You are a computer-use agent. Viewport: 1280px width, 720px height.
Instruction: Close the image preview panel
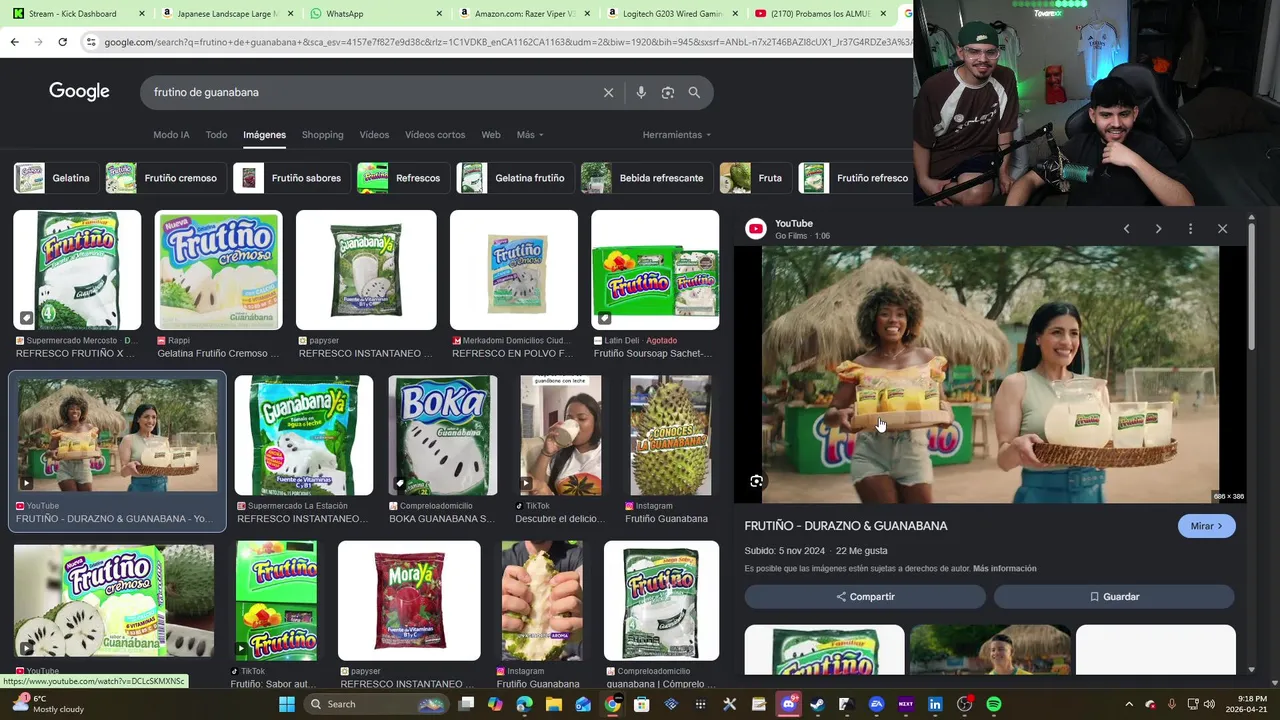coord(1222,229)
